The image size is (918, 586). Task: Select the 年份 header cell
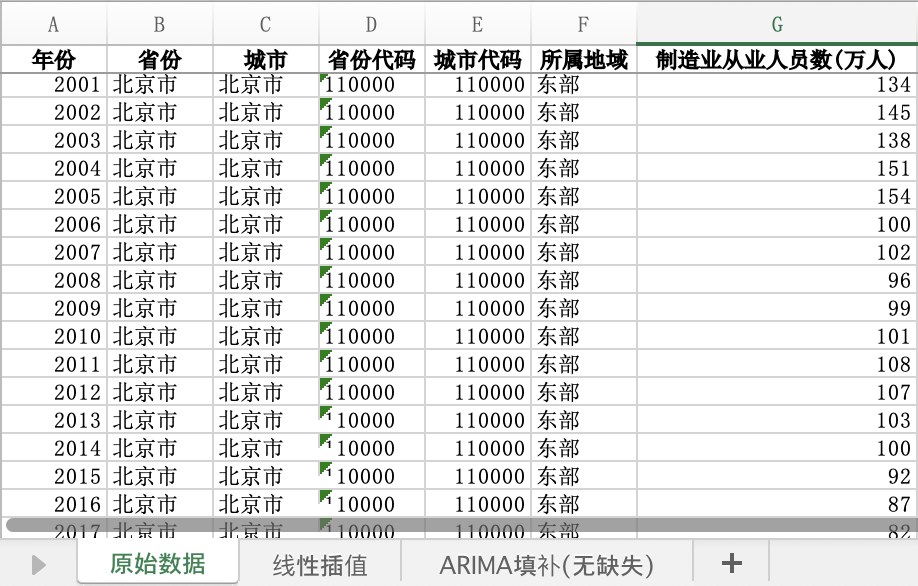[x=54, y=59]
